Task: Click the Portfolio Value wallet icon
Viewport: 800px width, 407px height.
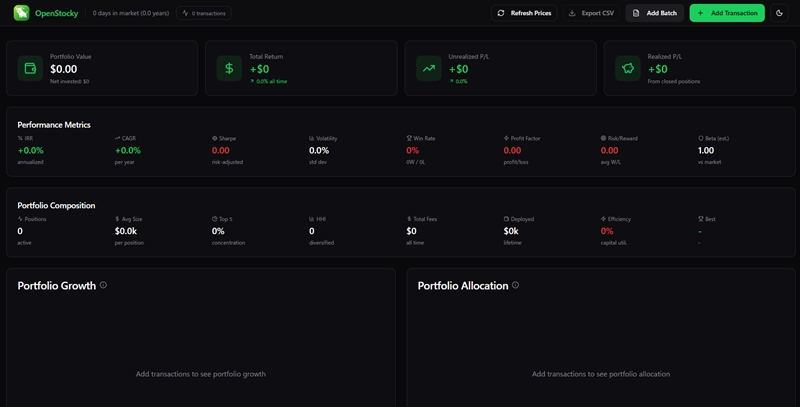Action: (x=30, y=69)
